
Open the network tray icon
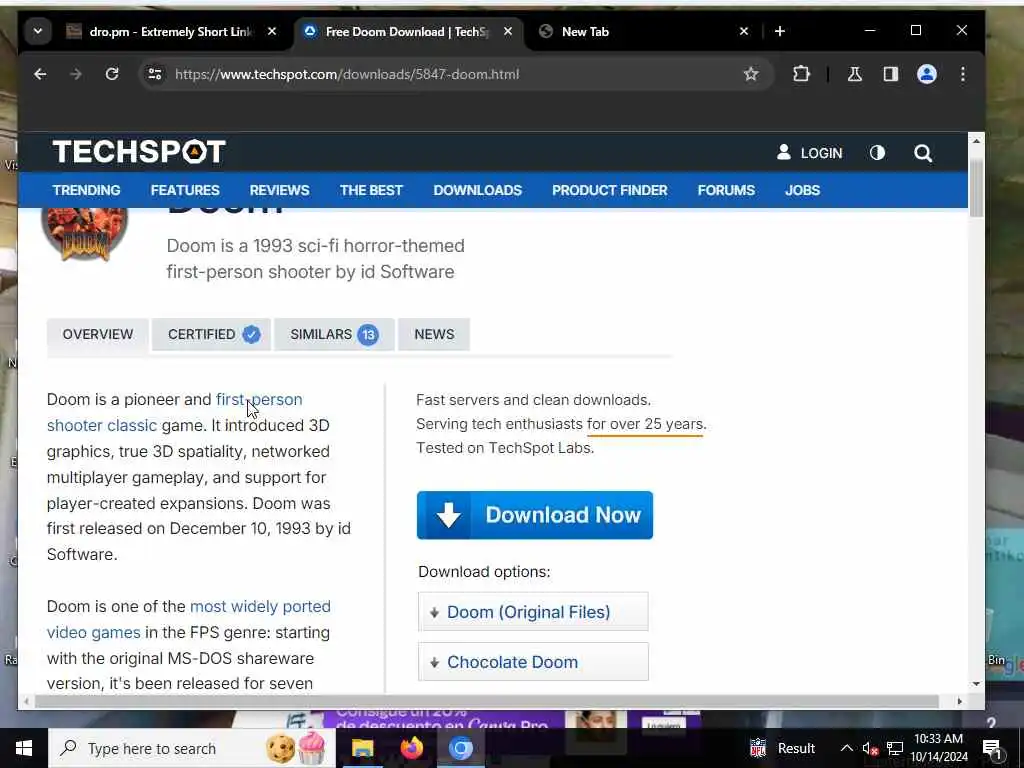(895, 748)
